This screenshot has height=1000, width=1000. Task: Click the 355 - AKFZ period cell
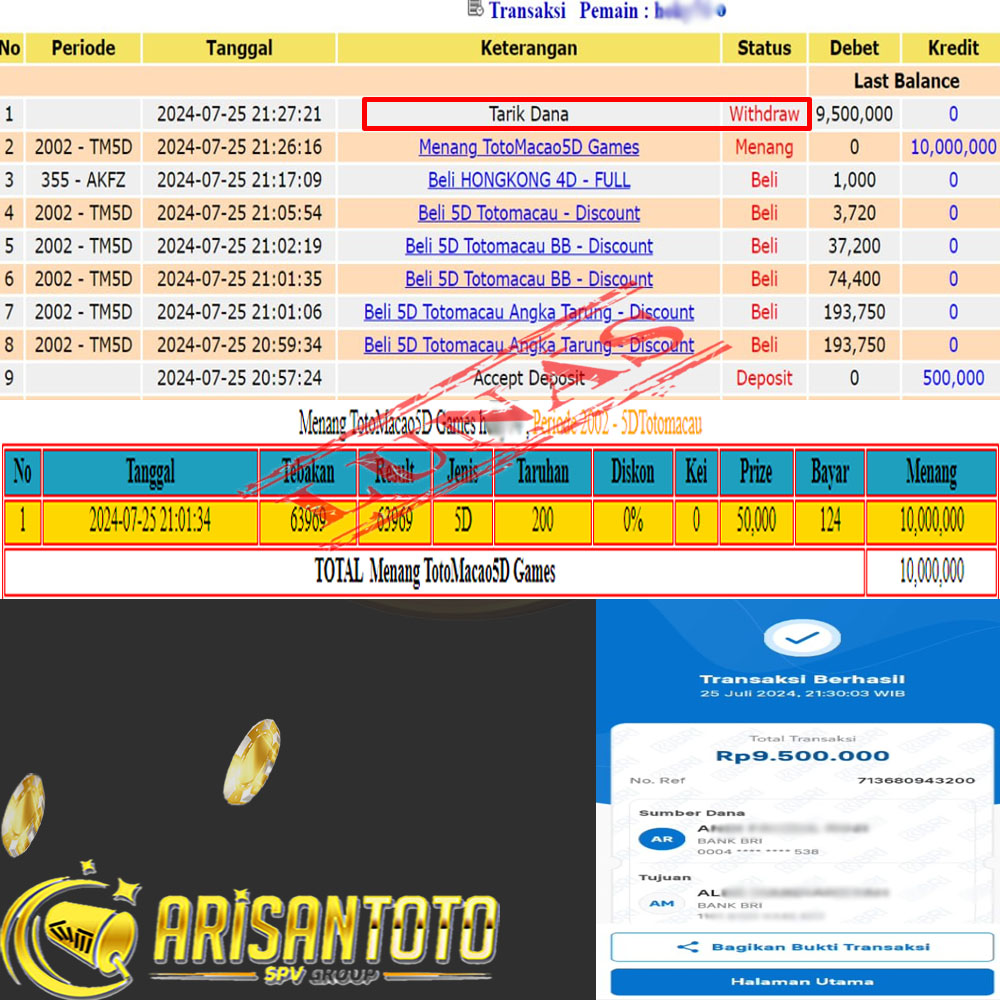(83, 180)
